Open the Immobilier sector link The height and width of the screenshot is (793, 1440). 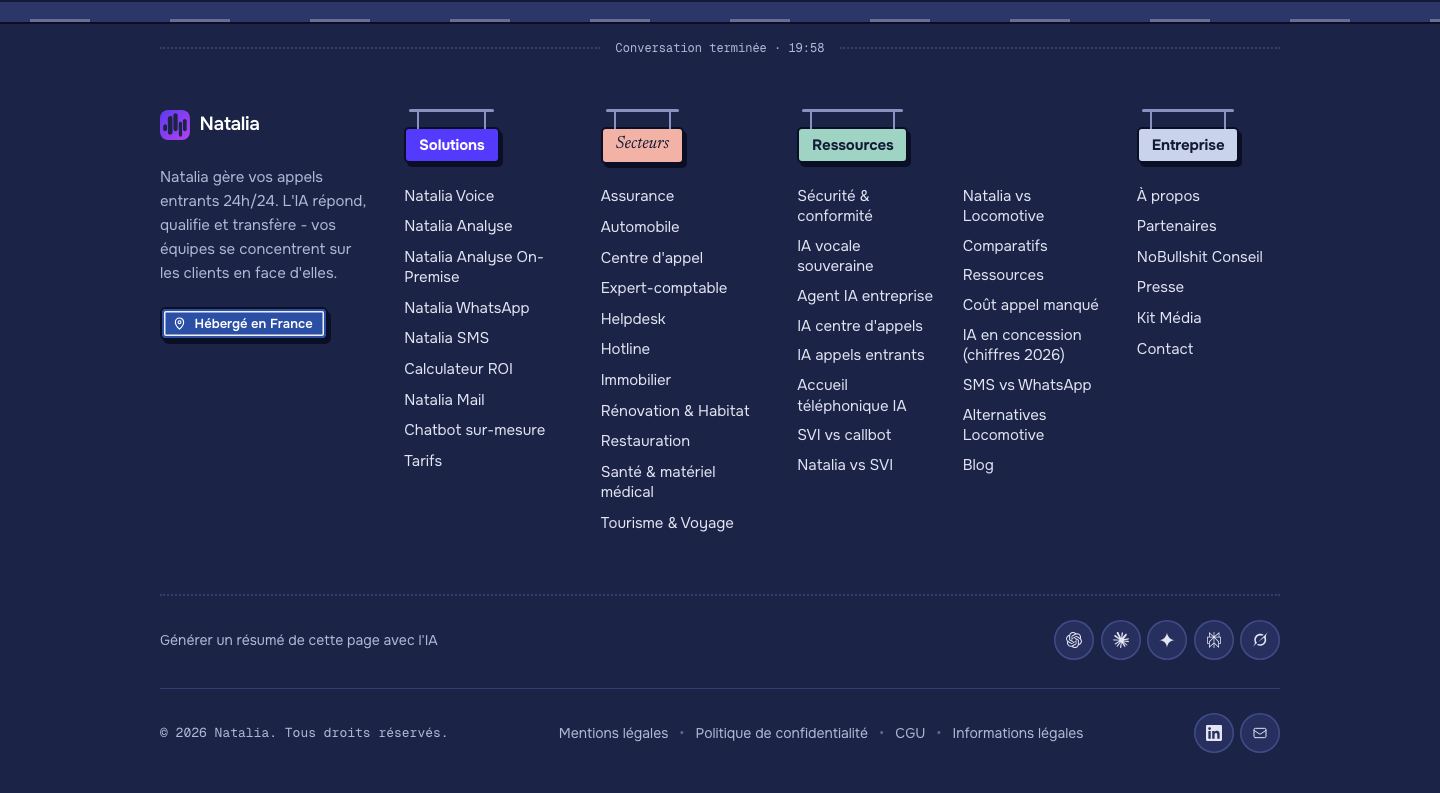pyautogui.click(x=636, y=380)
